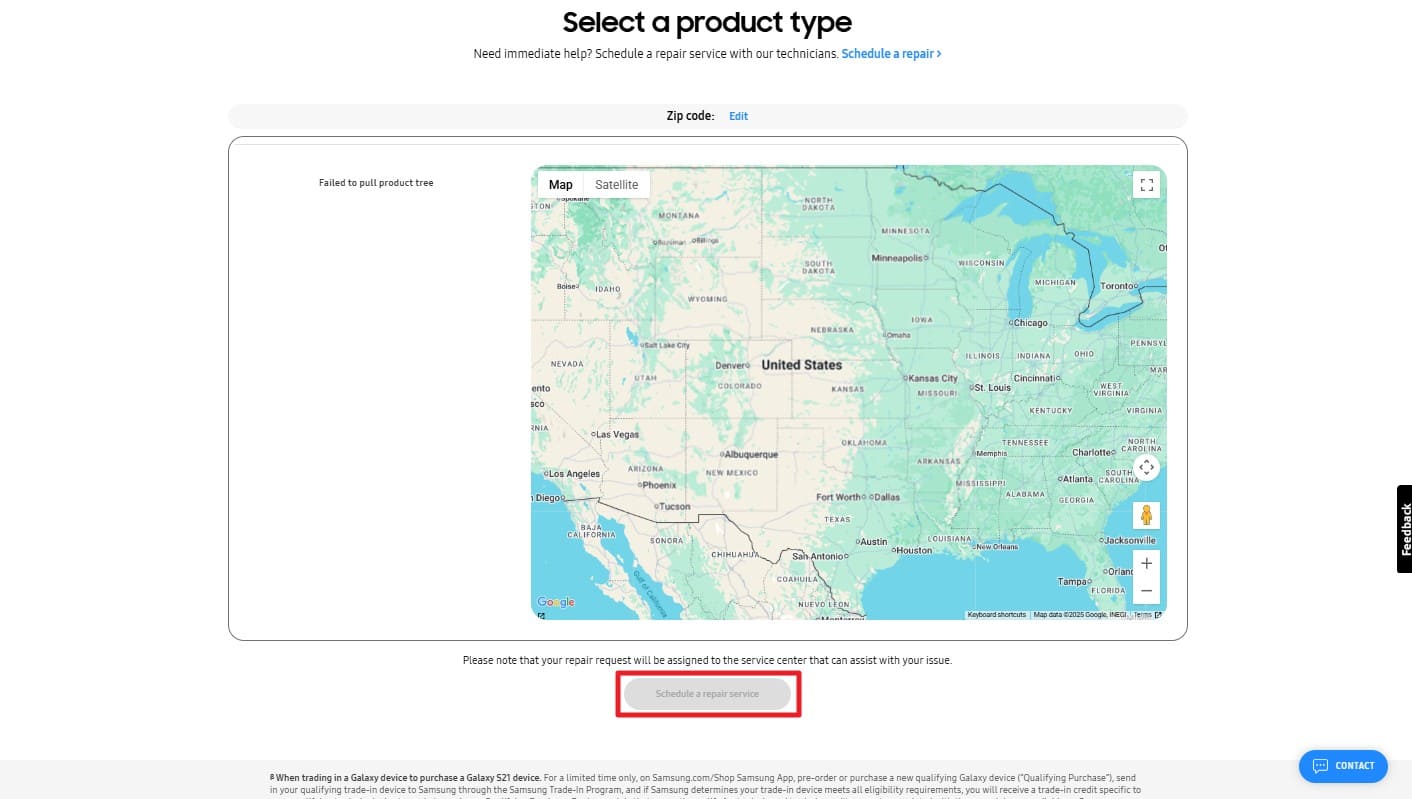Viewport: 1412px width, 799px height.
Task: Open map Terms link
Action: [x=1142, y=615]
